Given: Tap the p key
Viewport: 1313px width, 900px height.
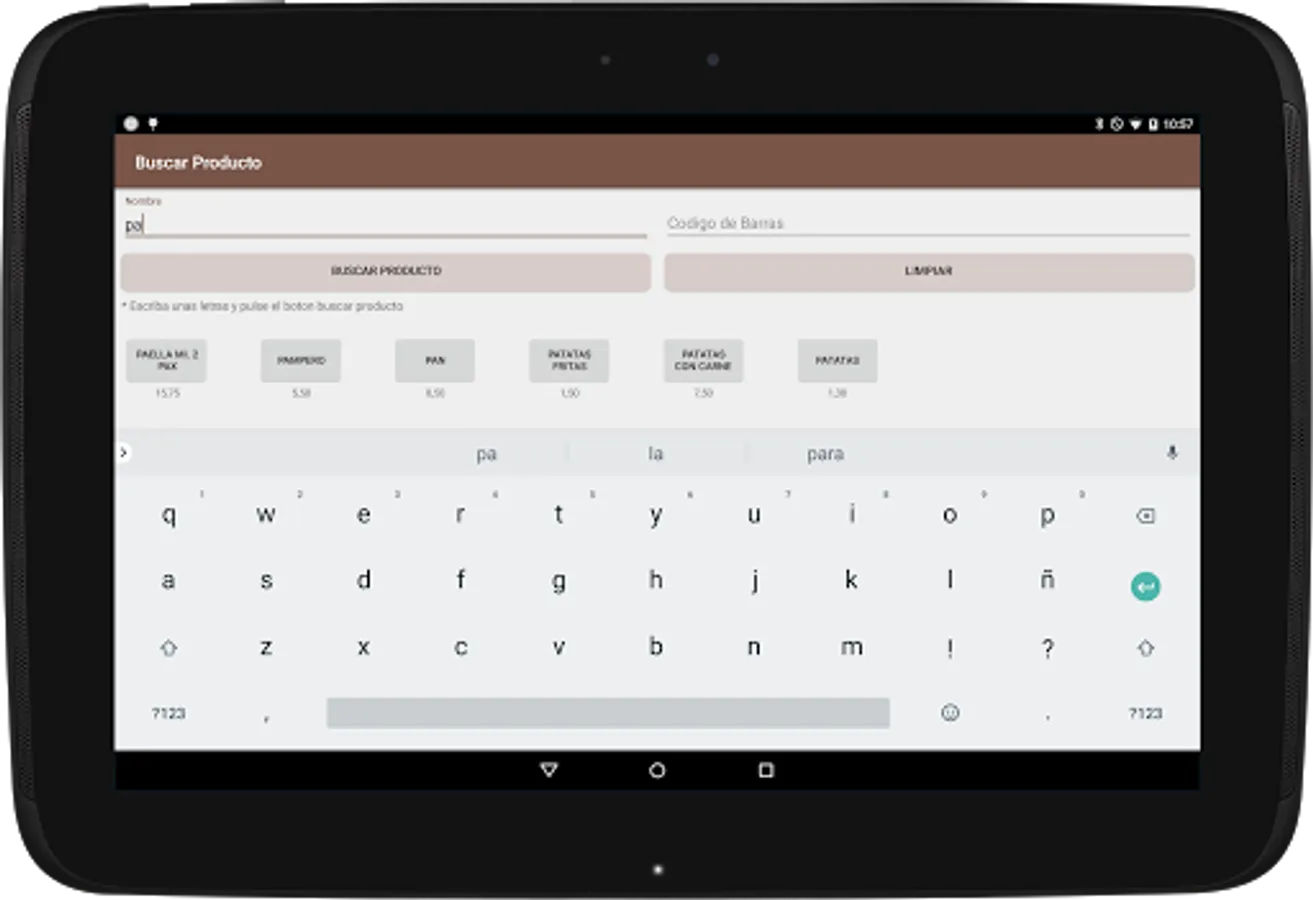Looking at the screenshot, I should tap(1047, 516).
